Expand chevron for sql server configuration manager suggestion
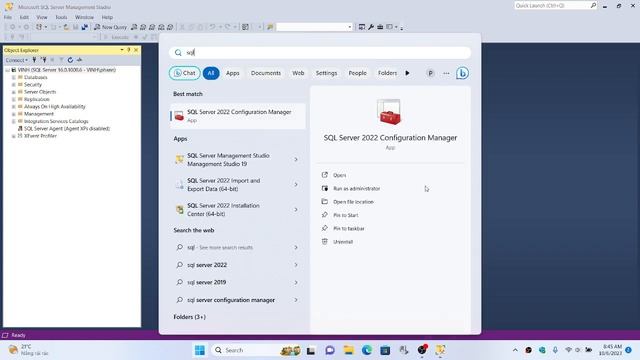 [296, 300]
